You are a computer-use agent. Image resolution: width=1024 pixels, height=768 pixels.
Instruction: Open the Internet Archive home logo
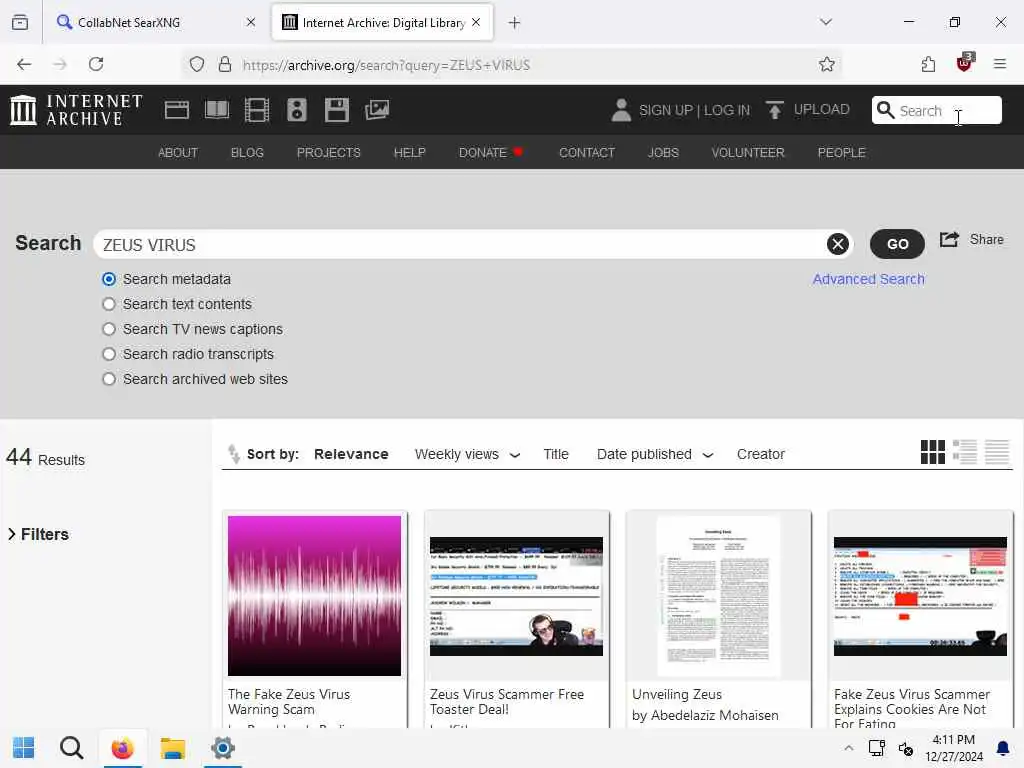76,110
